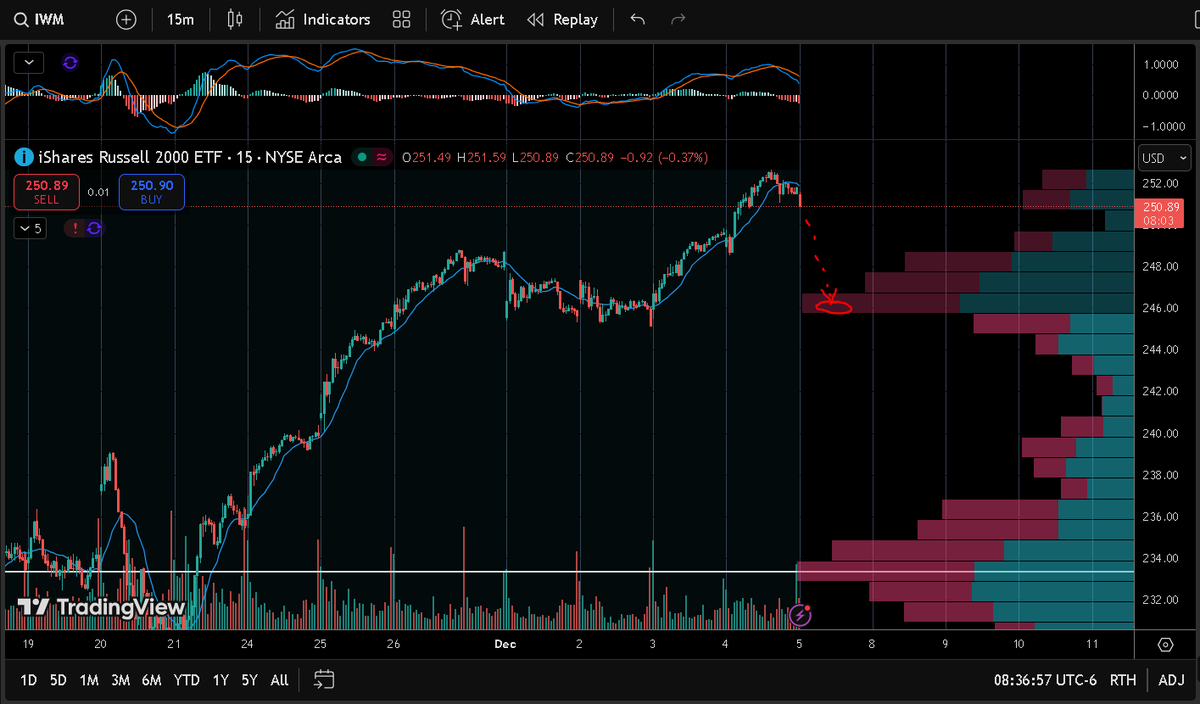The width and height of the screenshot is (1200, 704).
Task: Select the 1M date range
Action: tap(89, 680)
